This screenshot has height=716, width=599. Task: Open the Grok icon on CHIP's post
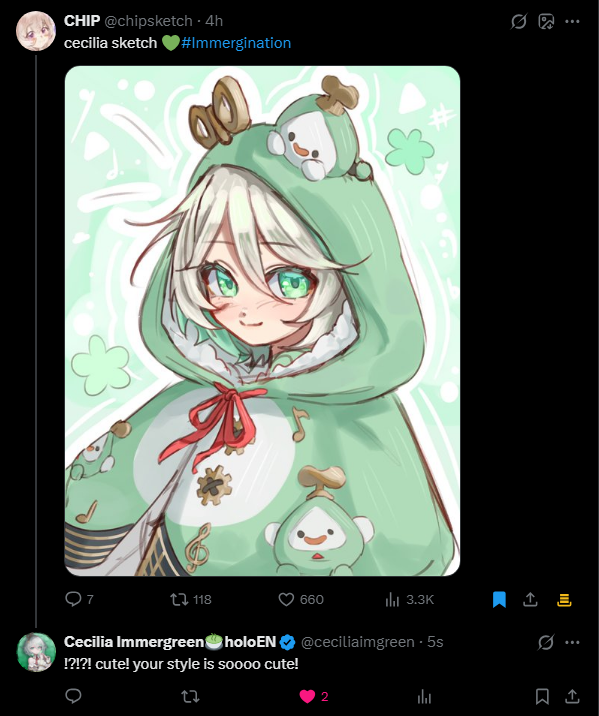(519, 21)
